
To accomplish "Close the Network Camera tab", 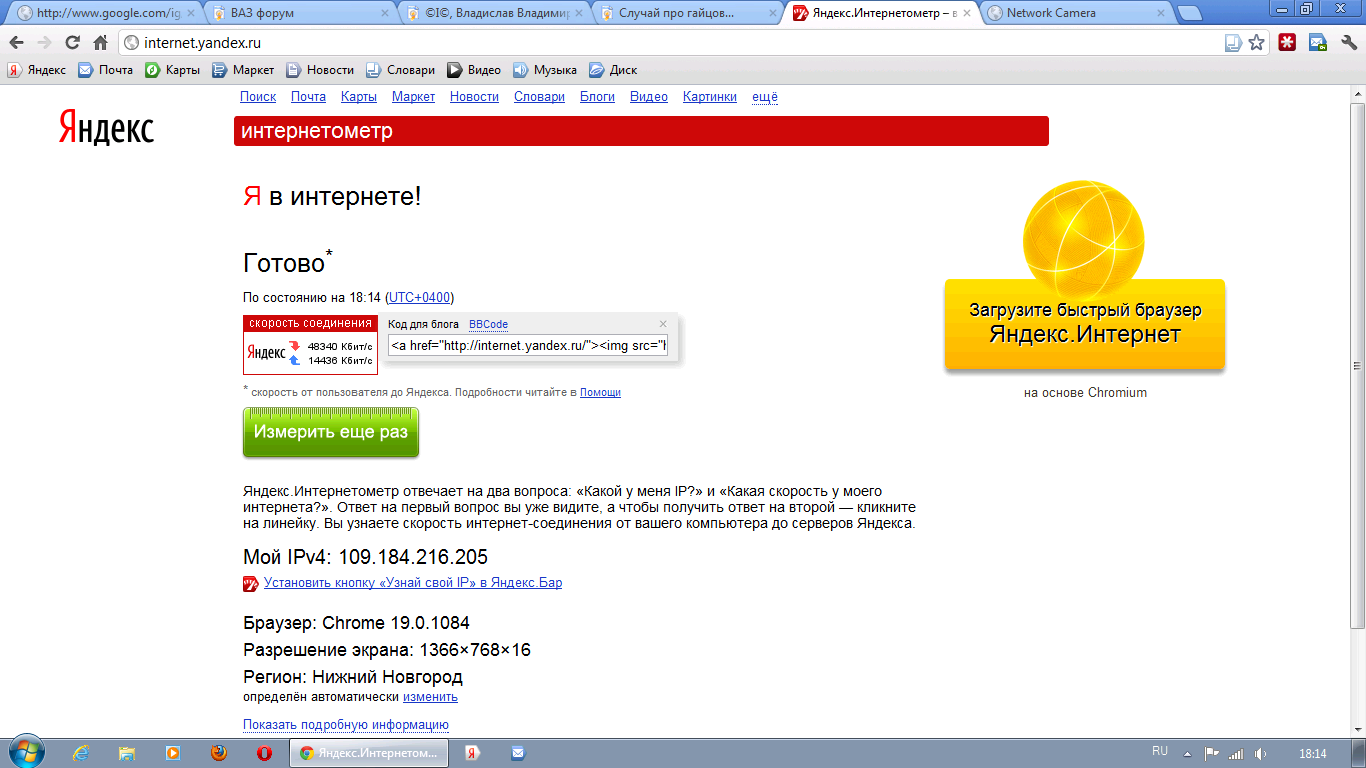I will click(1160, 13).
